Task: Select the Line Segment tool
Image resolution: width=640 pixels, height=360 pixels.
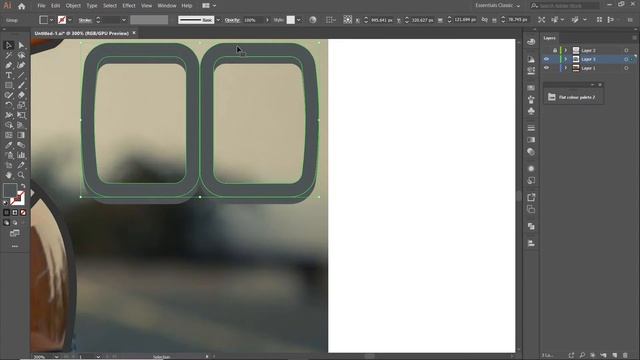Action: pos(21,75)
